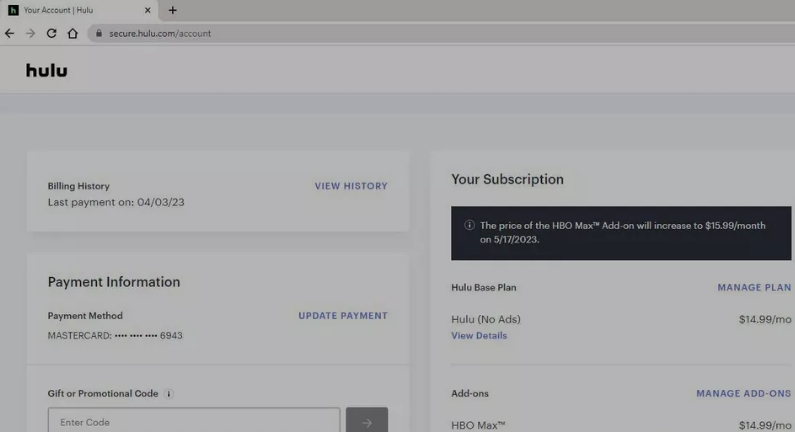
Task: Click the Payment Method label
Action: (85, 315)
